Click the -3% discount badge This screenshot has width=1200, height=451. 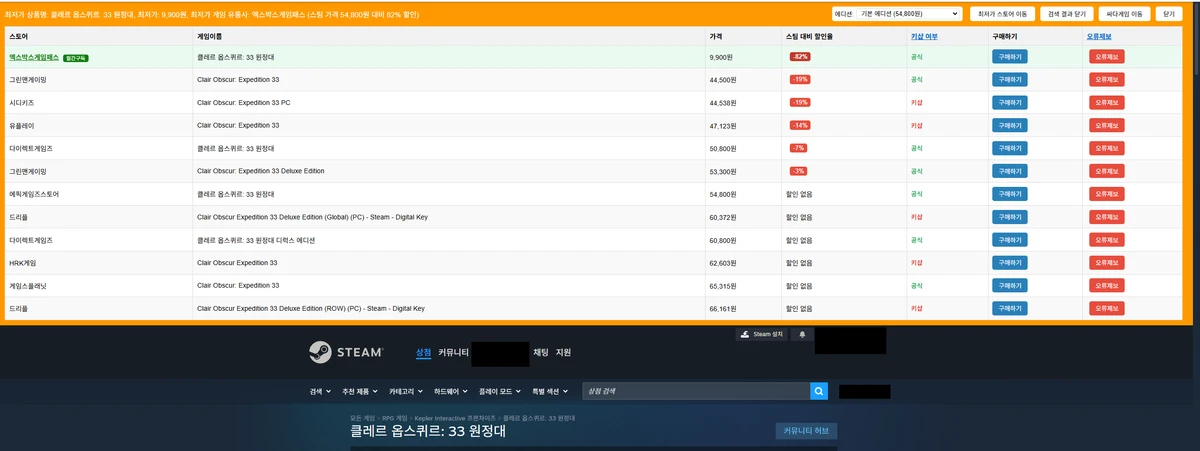pos(798,172)
